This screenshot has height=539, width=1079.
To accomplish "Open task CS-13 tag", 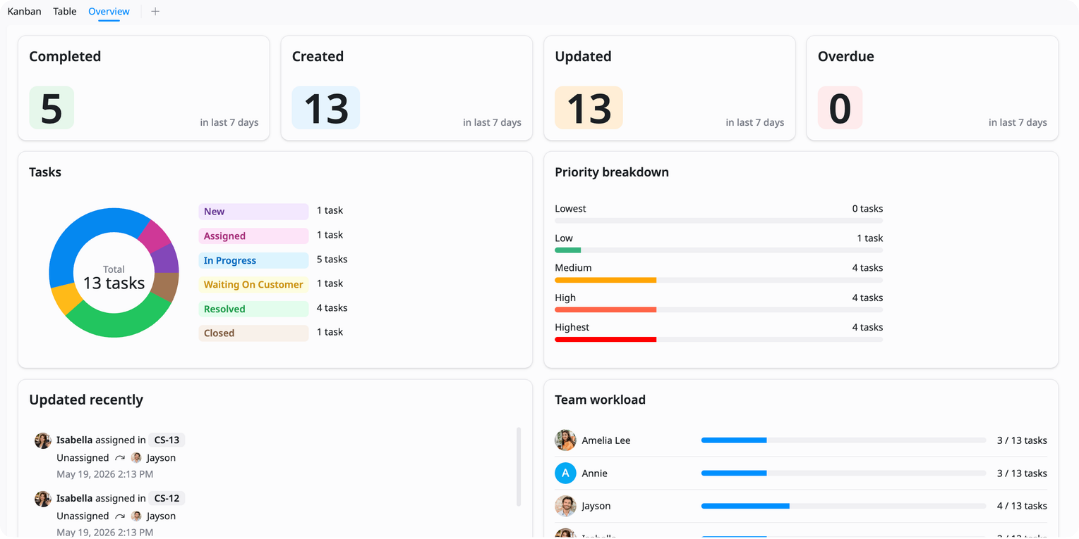I will [x=167, y=441].
